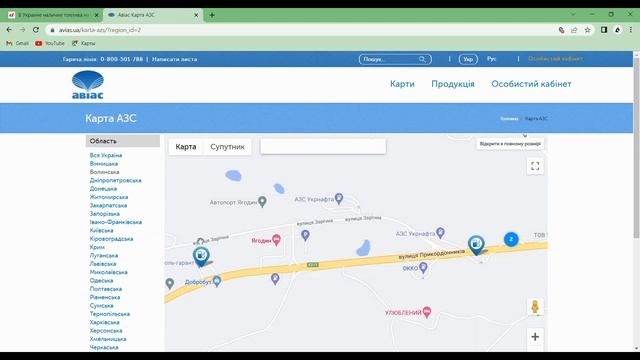Click the Avias logo

(88, 84)
